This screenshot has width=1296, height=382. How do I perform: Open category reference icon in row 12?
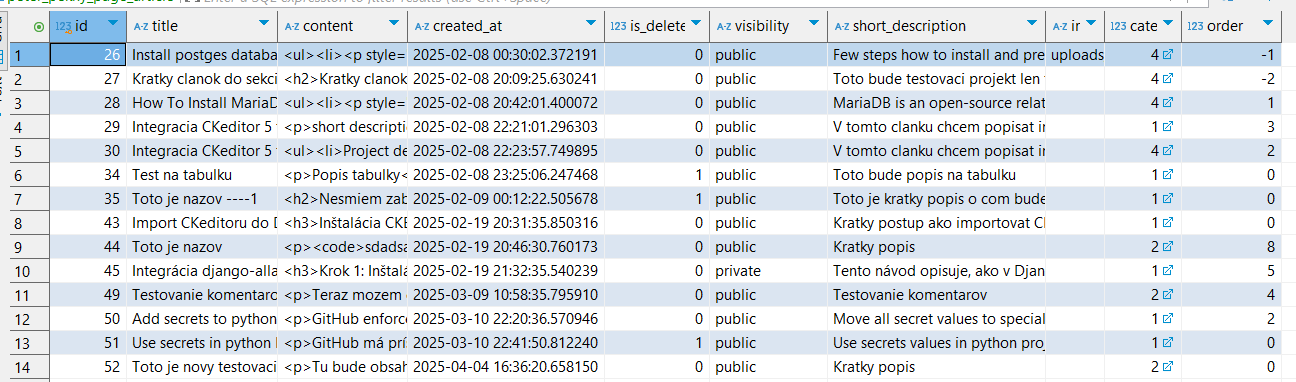pyautogui.click(x=1167, y=319)
